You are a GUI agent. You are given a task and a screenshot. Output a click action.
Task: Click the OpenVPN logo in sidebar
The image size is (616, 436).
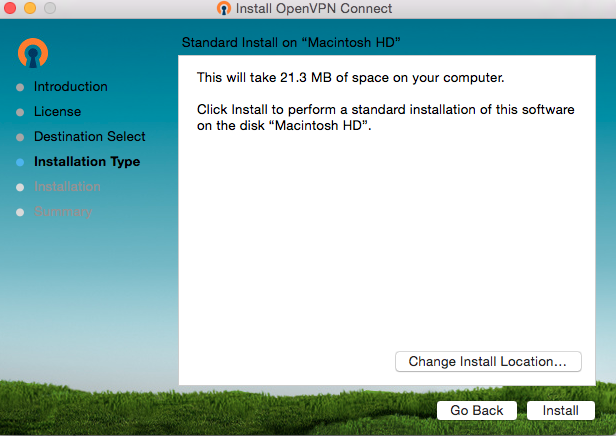(x=33, y=53)
